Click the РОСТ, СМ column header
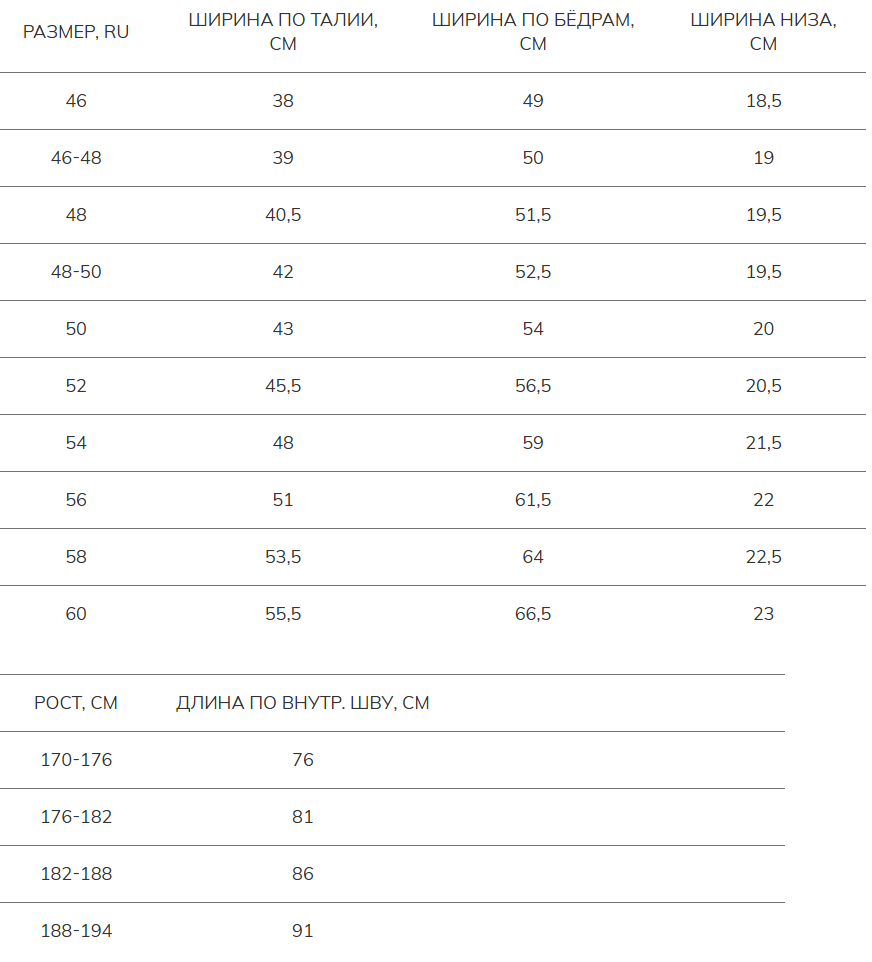Viewport: 872px width, 962px height. coord(76,703)
